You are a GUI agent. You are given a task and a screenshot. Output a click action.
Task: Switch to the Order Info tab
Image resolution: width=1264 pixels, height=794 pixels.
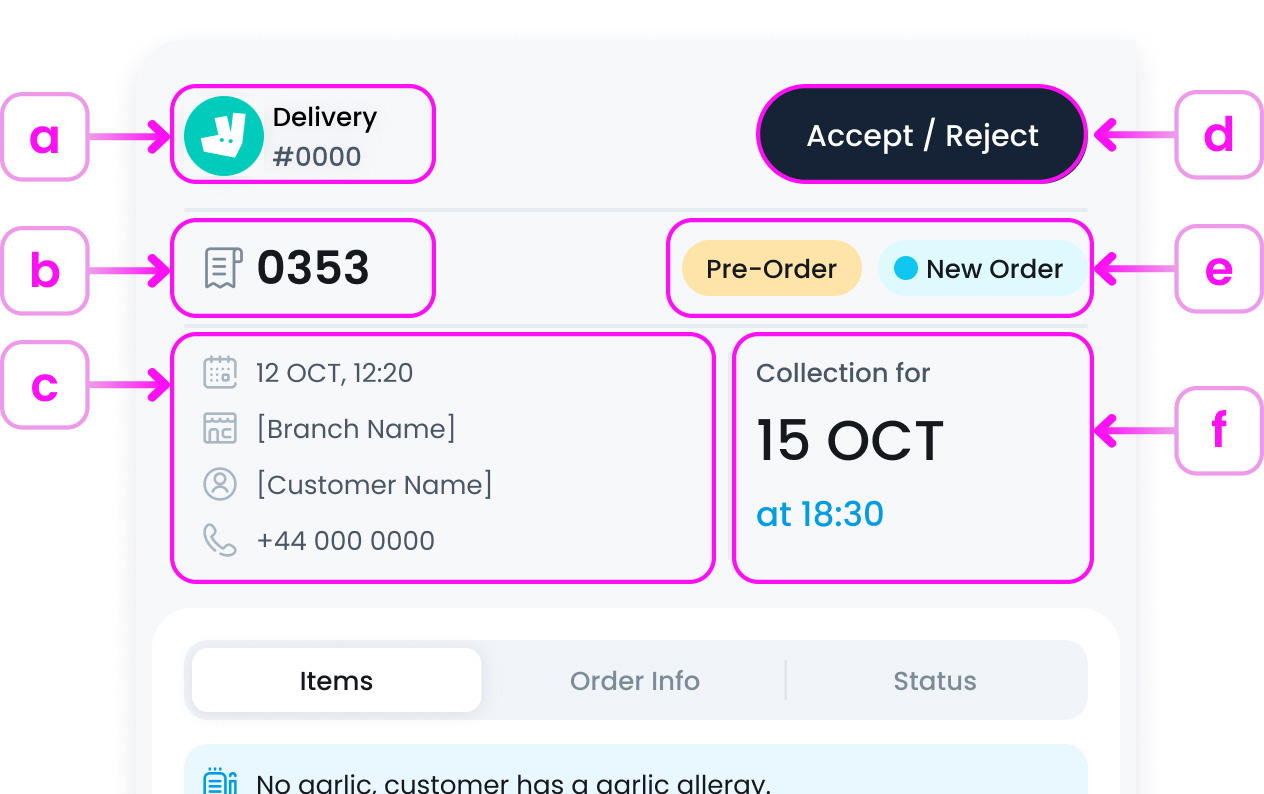tap(635, 681)
